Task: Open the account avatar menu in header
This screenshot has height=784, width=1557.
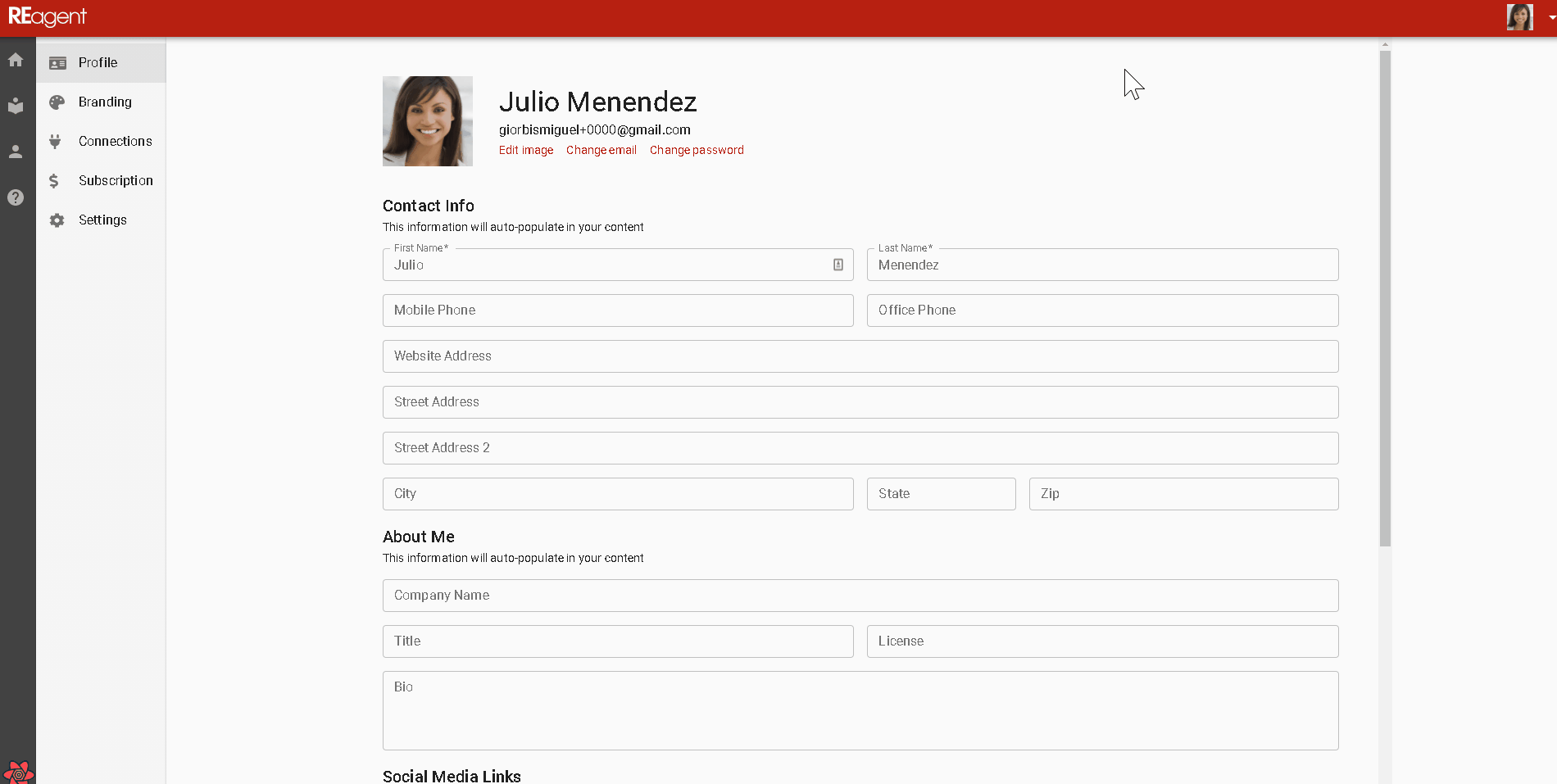Action: tap(1520, 17)
